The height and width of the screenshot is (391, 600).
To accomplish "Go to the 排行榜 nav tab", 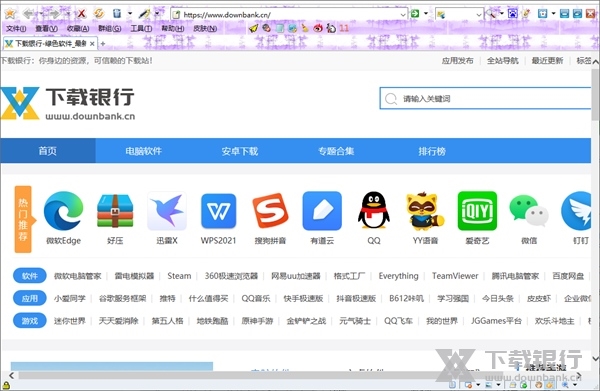I will pyautogui.click(x=432, y=151).
